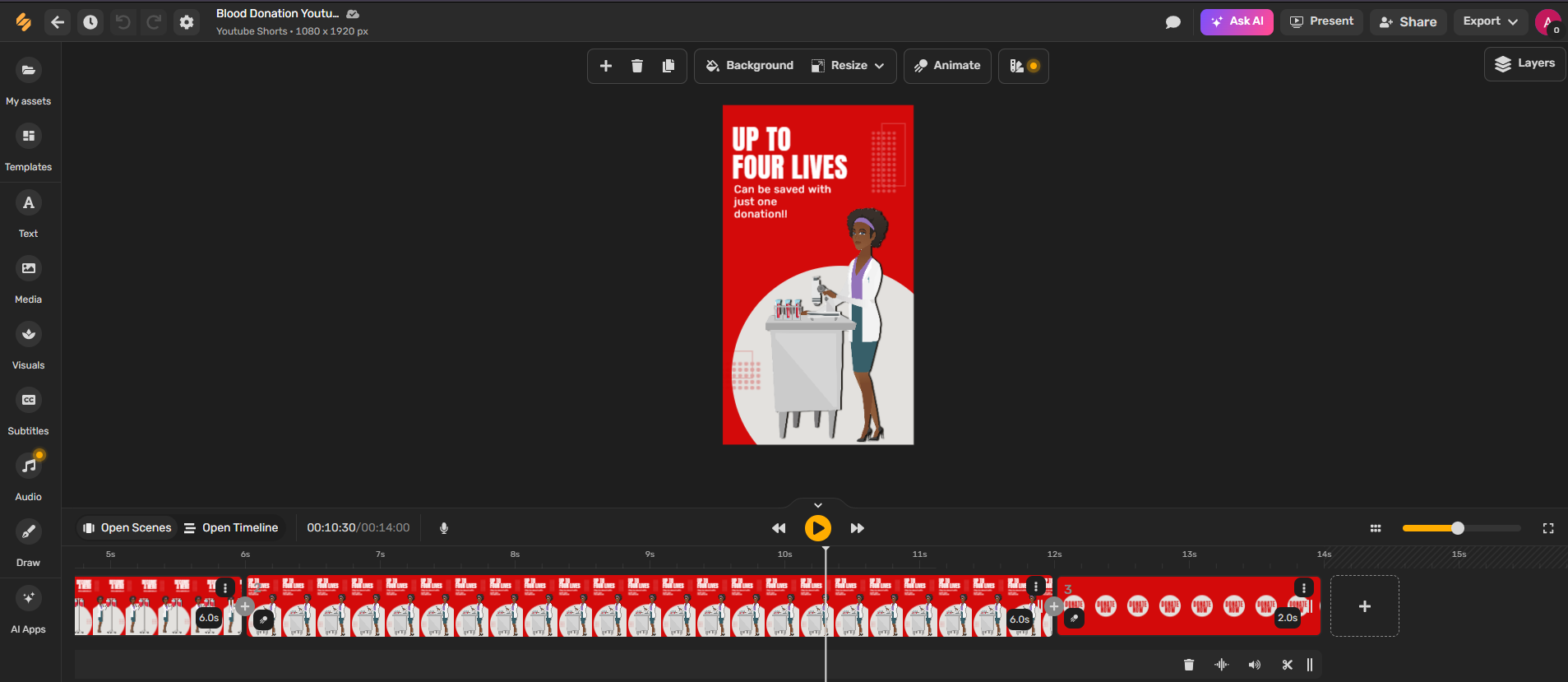The width and height of the screenshot is (1568, 682).
Task: Toggle fullscreen timeline view
Action: point(1548,528)
